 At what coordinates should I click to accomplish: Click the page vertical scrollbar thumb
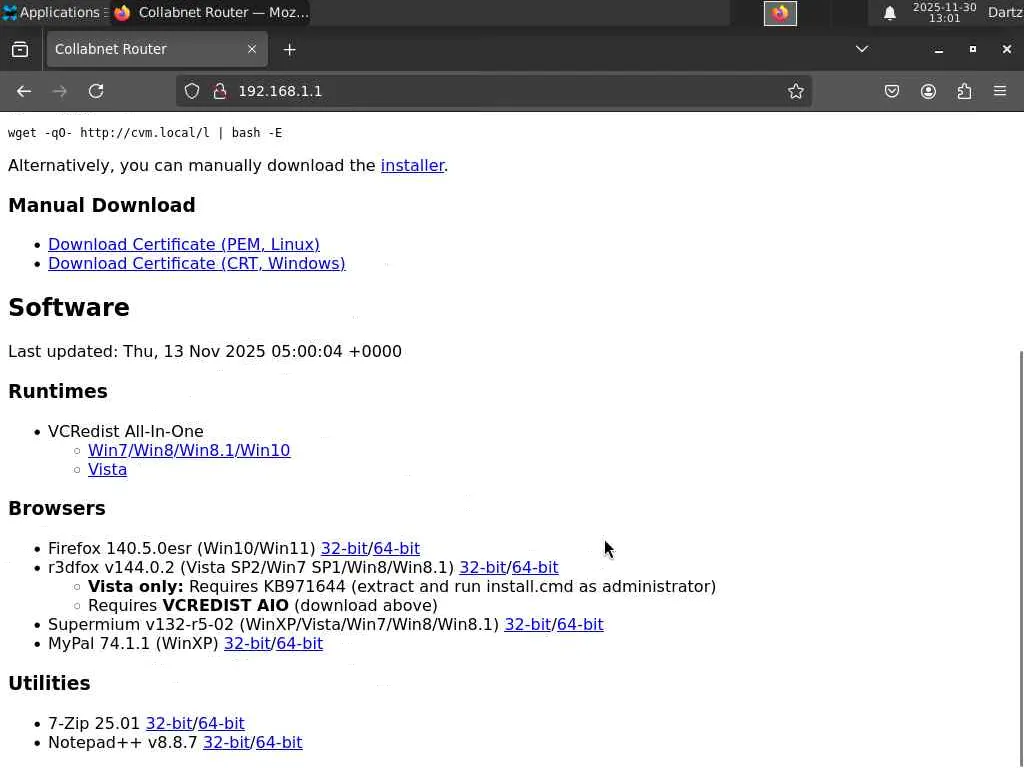pos(1021,558)
